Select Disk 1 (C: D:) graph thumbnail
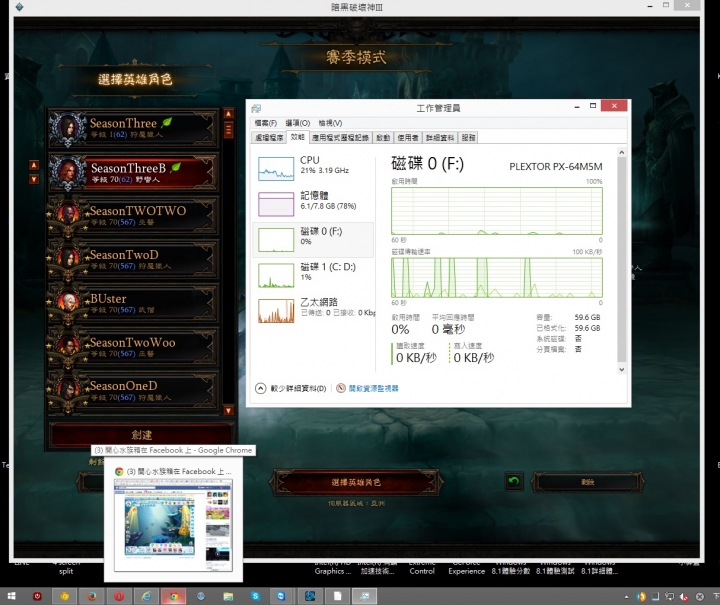The image size is (720, 605). click(276, 275)
